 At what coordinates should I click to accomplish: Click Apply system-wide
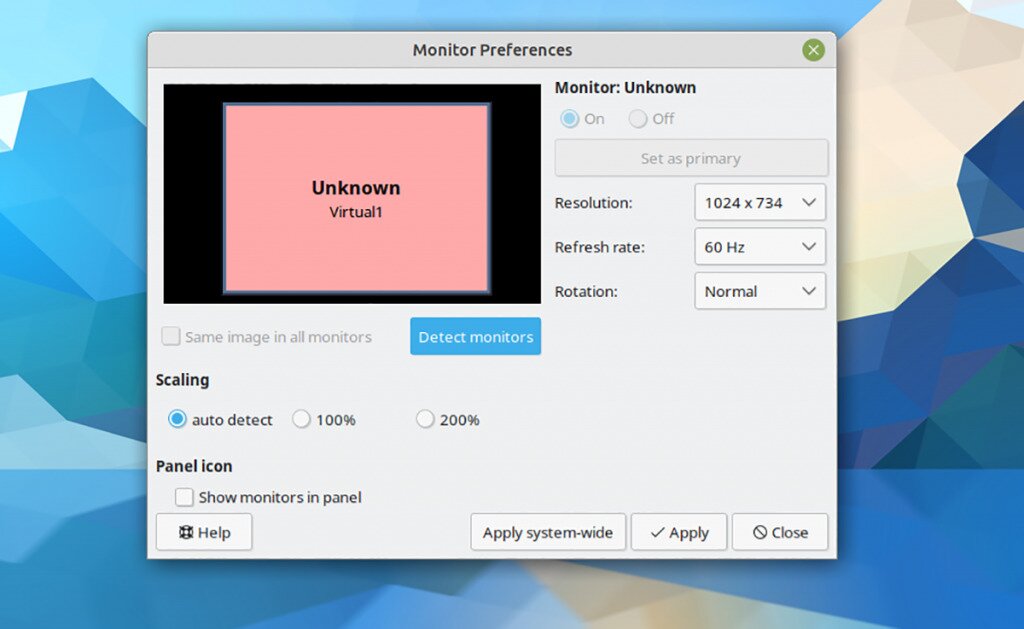[548, 532]
